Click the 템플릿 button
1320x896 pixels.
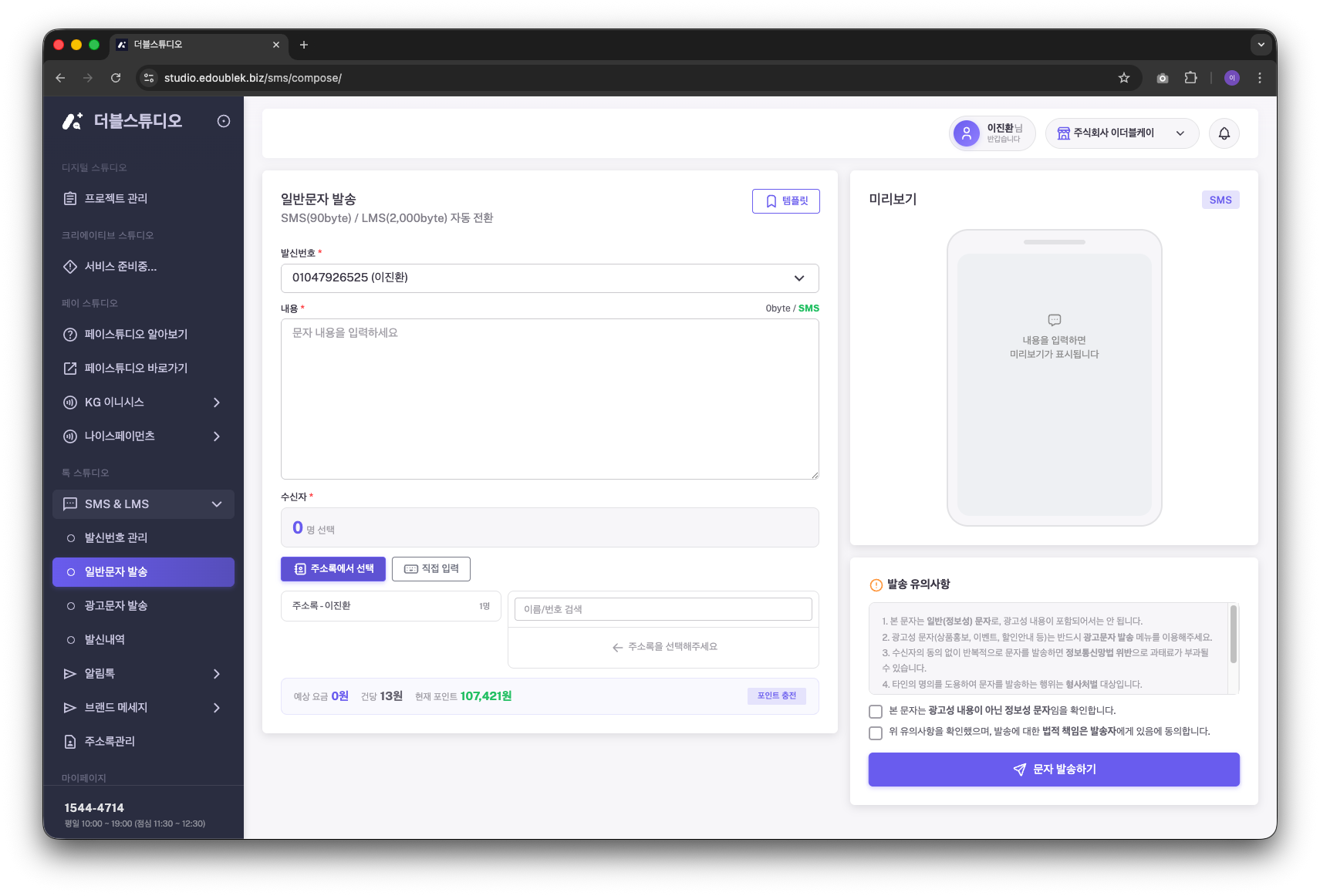pyautogui.click(x=786, y=201)
